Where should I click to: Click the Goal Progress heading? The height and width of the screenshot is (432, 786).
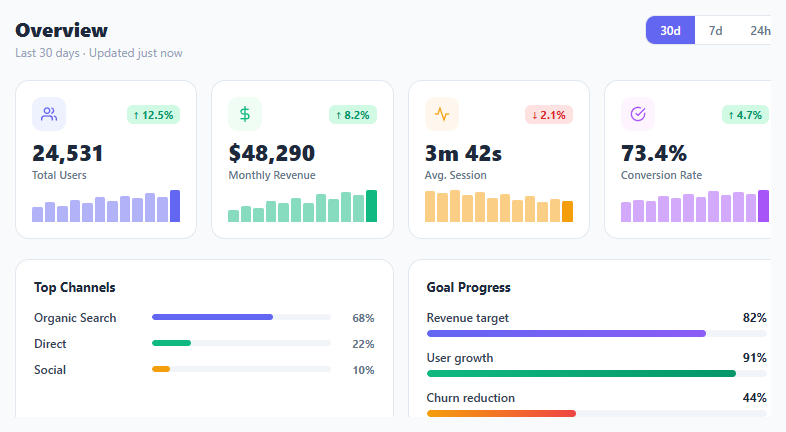468,288
